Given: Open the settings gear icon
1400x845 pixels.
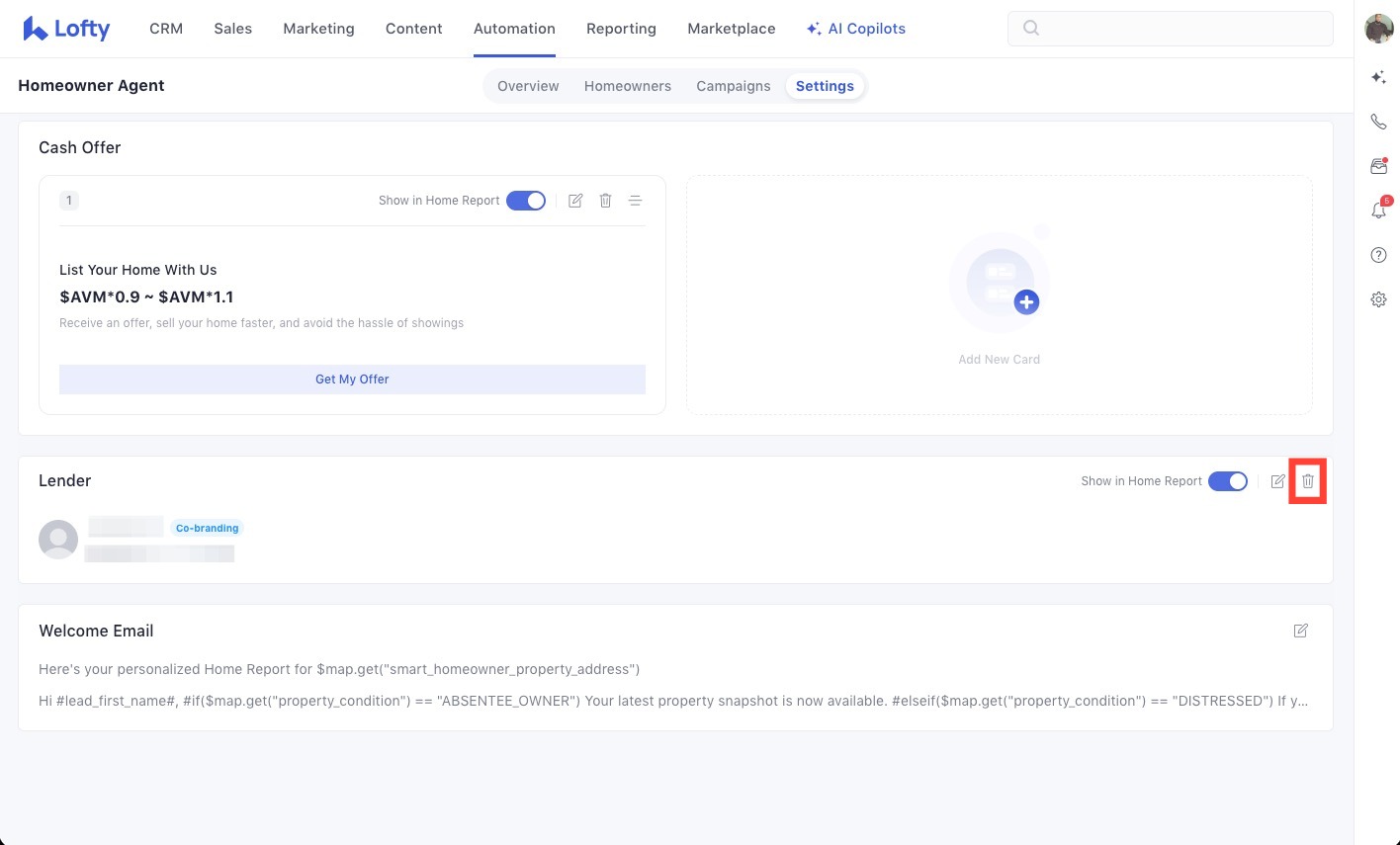Looking at the screenshot, I should point(1378,299).
